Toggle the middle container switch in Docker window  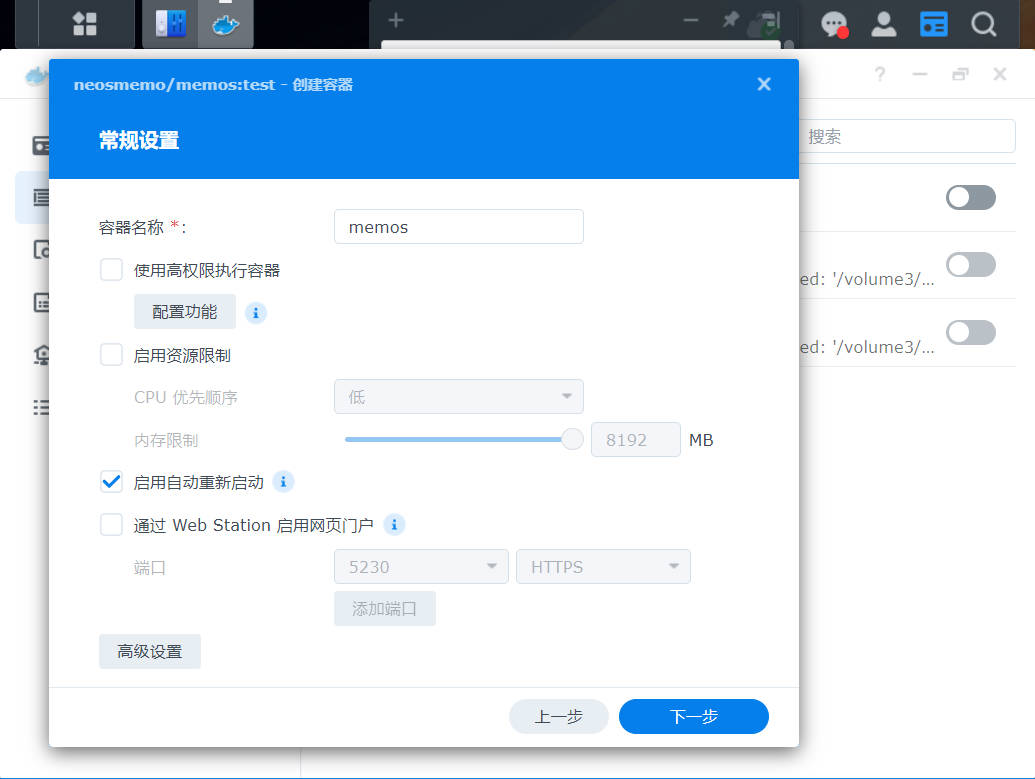point(970,265)
